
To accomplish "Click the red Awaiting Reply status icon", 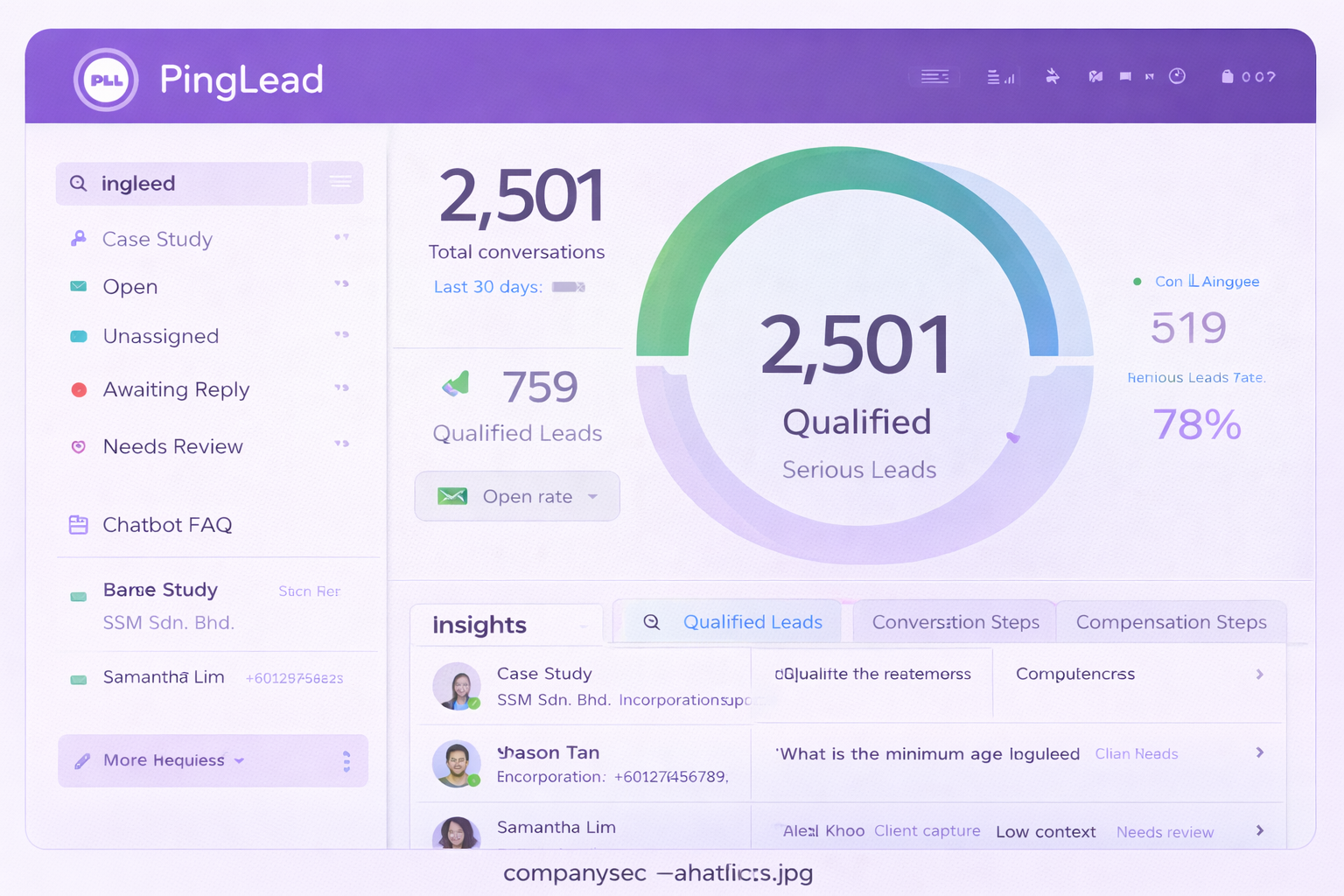I will tap(79, 389).
